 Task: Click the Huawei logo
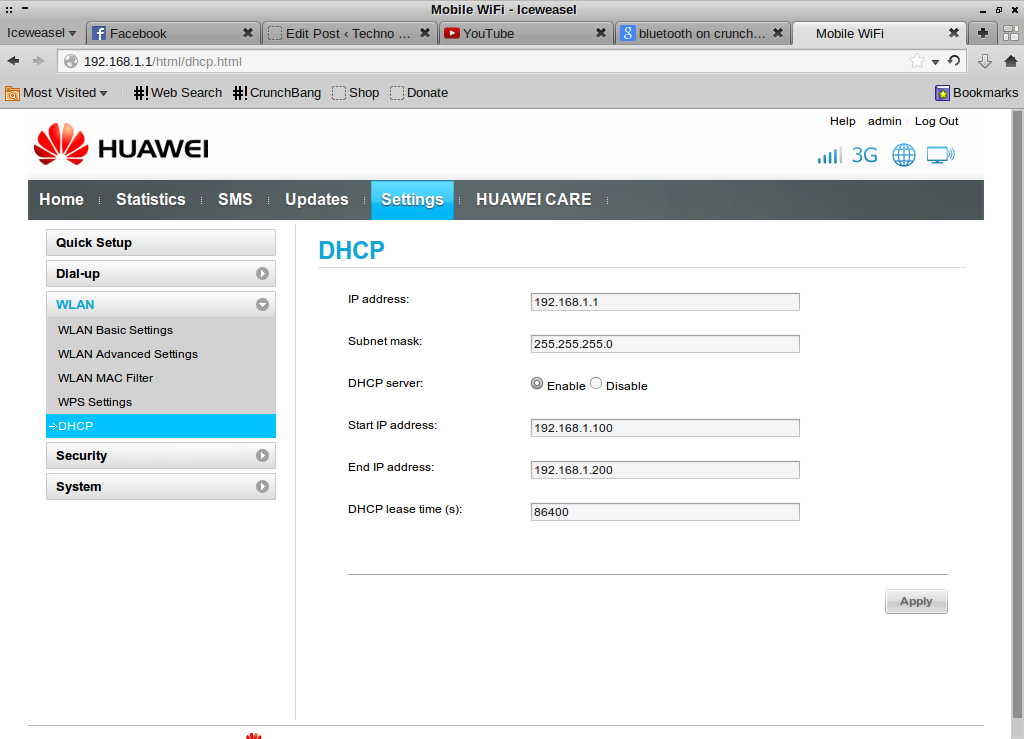[121, 146]
